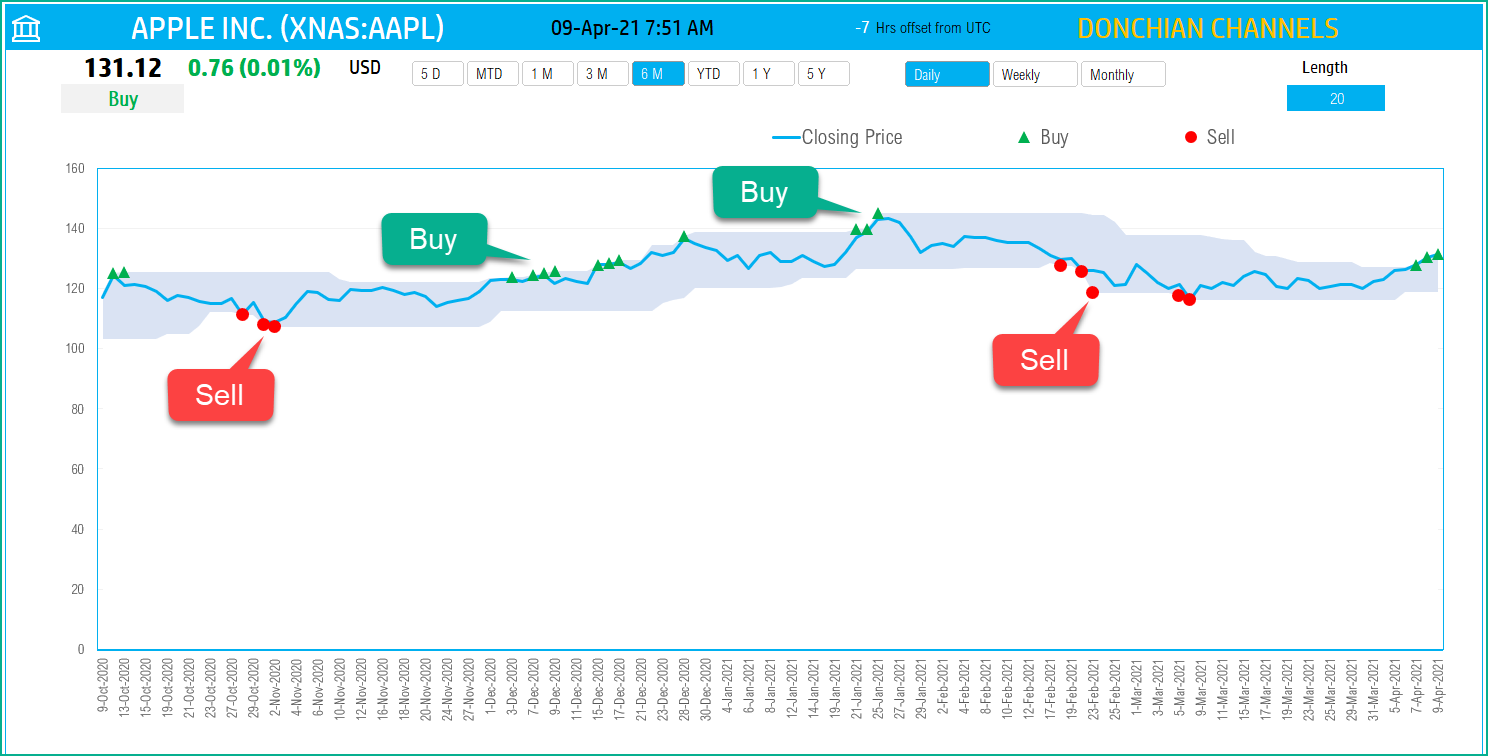Viewport: 1488px width, 756px height.
Task: Choose the 3 M range button
Action: tap(603, 74)
